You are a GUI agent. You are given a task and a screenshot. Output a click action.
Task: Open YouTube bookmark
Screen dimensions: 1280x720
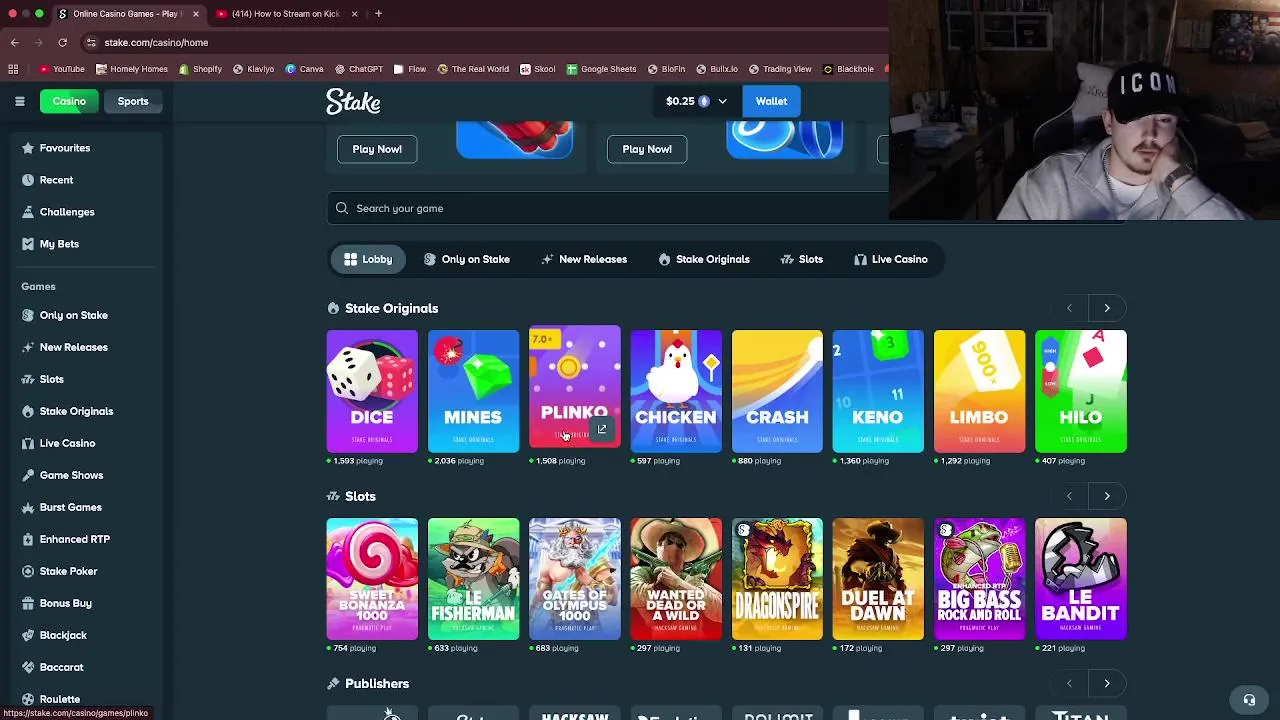tap(62, 69)
